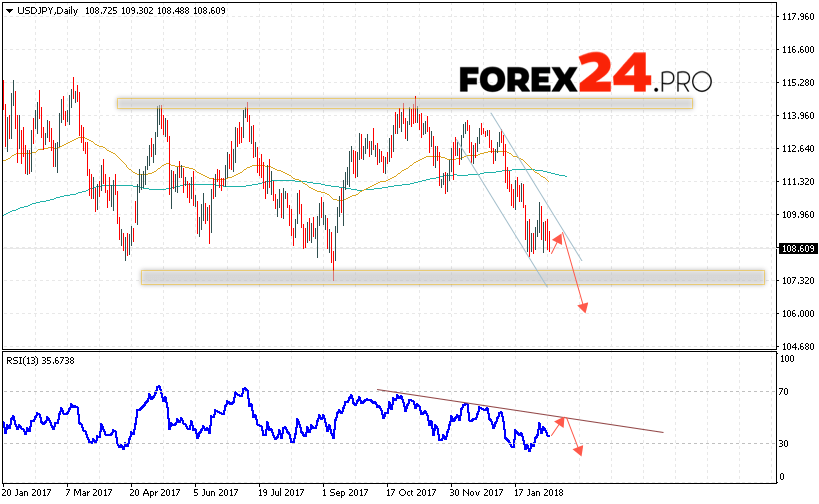The image size is (819, 504).
Task: Select the lower support zone rectangle
Action: point(452,277)
